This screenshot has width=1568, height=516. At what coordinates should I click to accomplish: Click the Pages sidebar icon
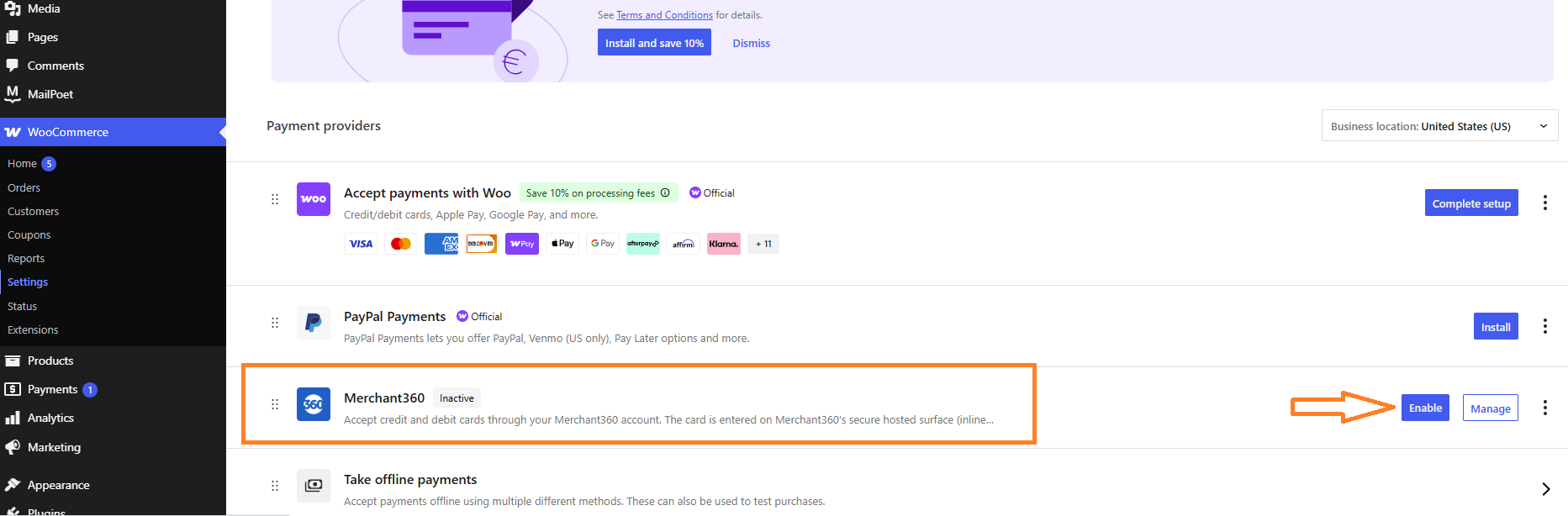pyautogui.click(x=13, y=37)
